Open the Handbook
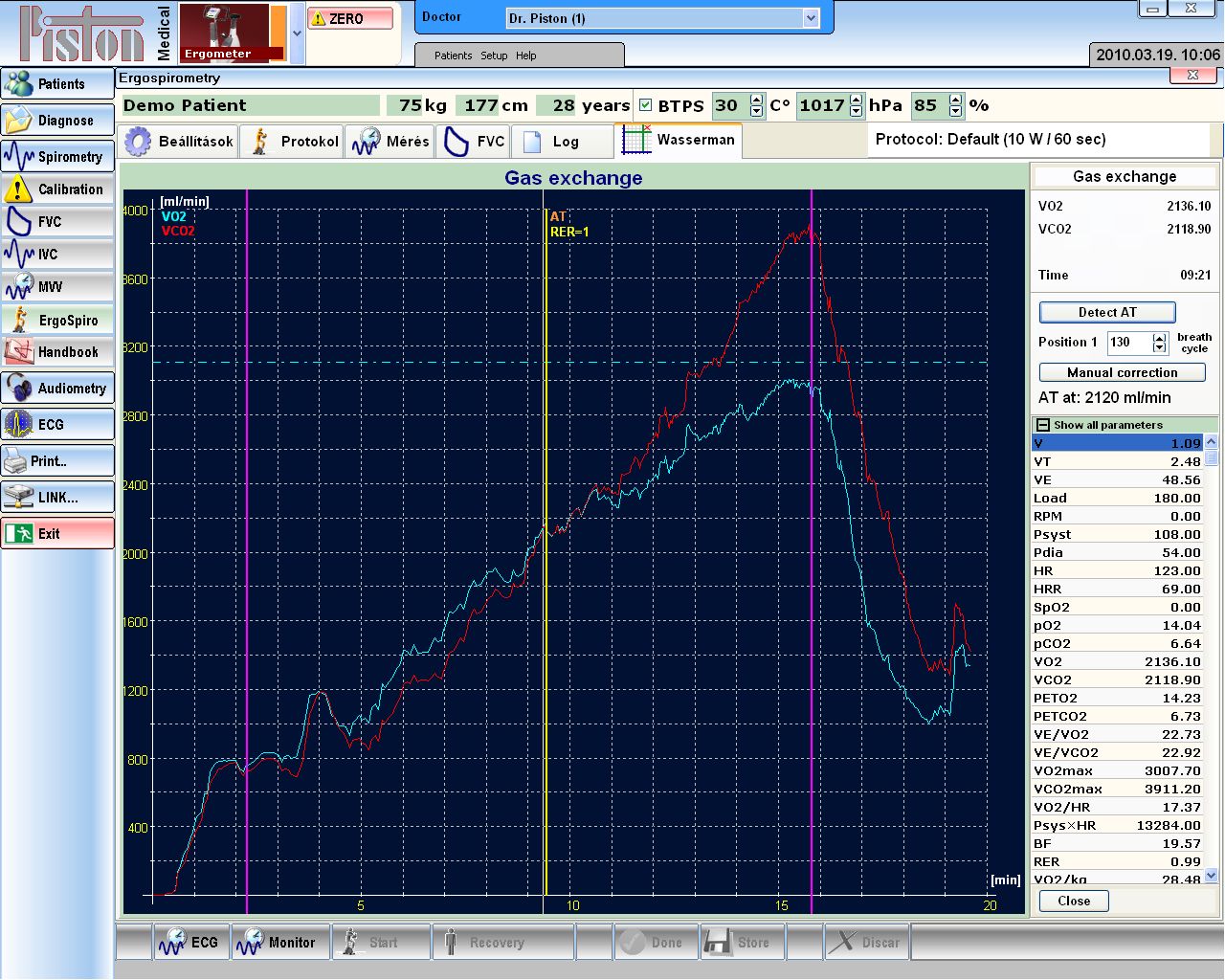The image size is (1225, 980). tap(57, 352)
